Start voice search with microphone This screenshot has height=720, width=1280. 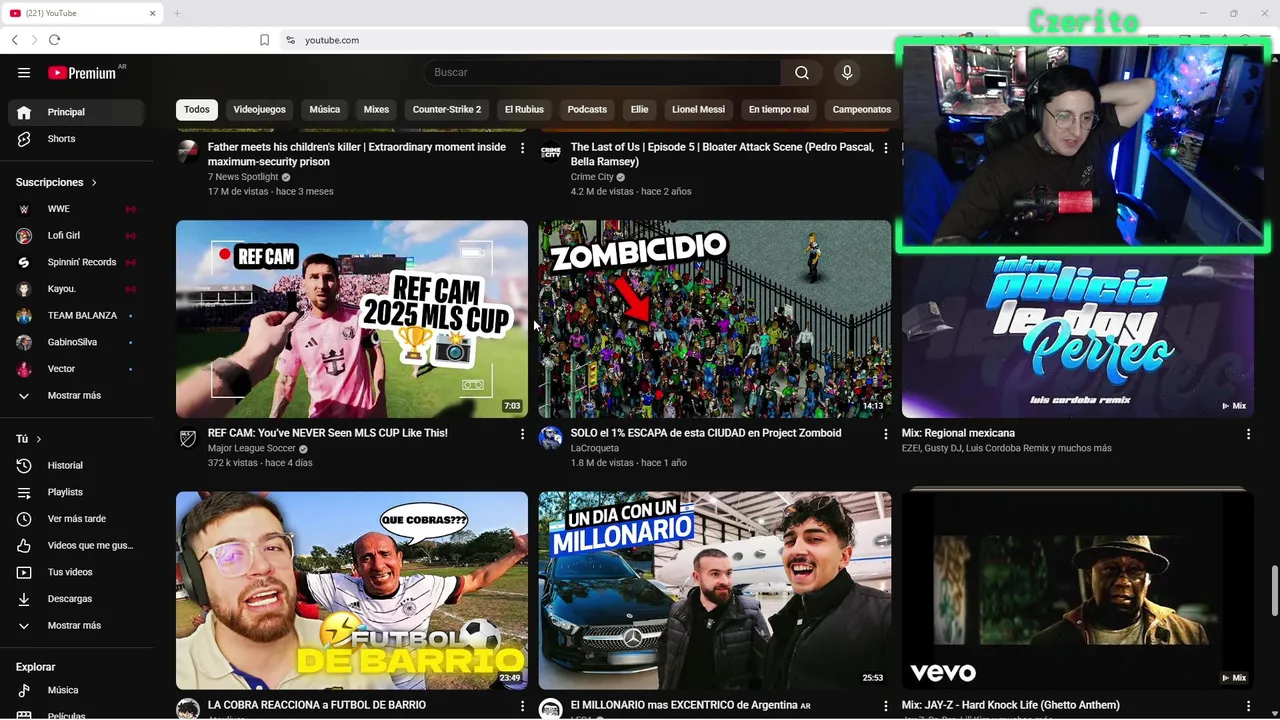[847, 72]
